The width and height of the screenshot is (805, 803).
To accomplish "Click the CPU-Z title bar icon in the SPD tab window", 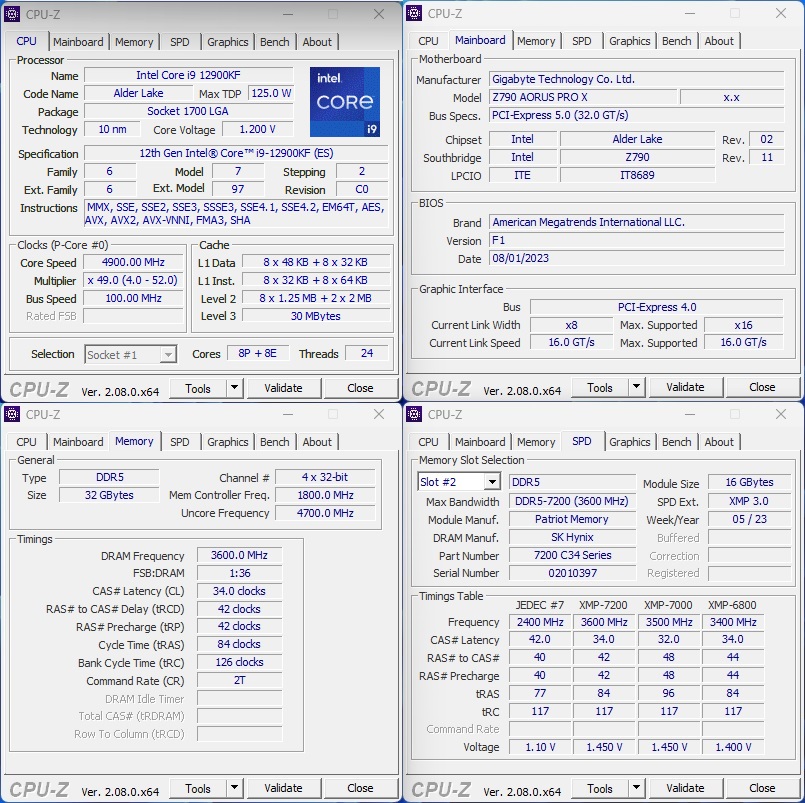I will click(414, 414).
